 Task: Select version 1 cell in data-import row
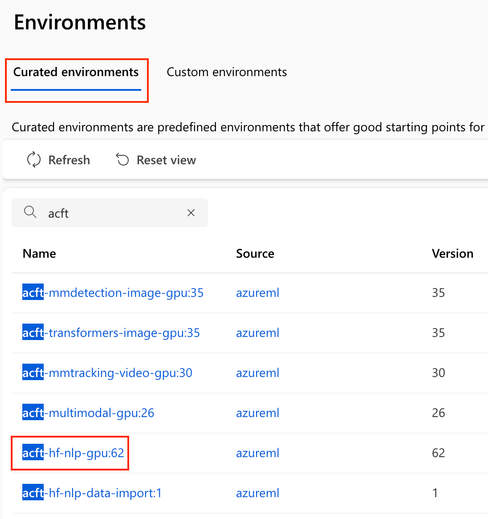435,493
